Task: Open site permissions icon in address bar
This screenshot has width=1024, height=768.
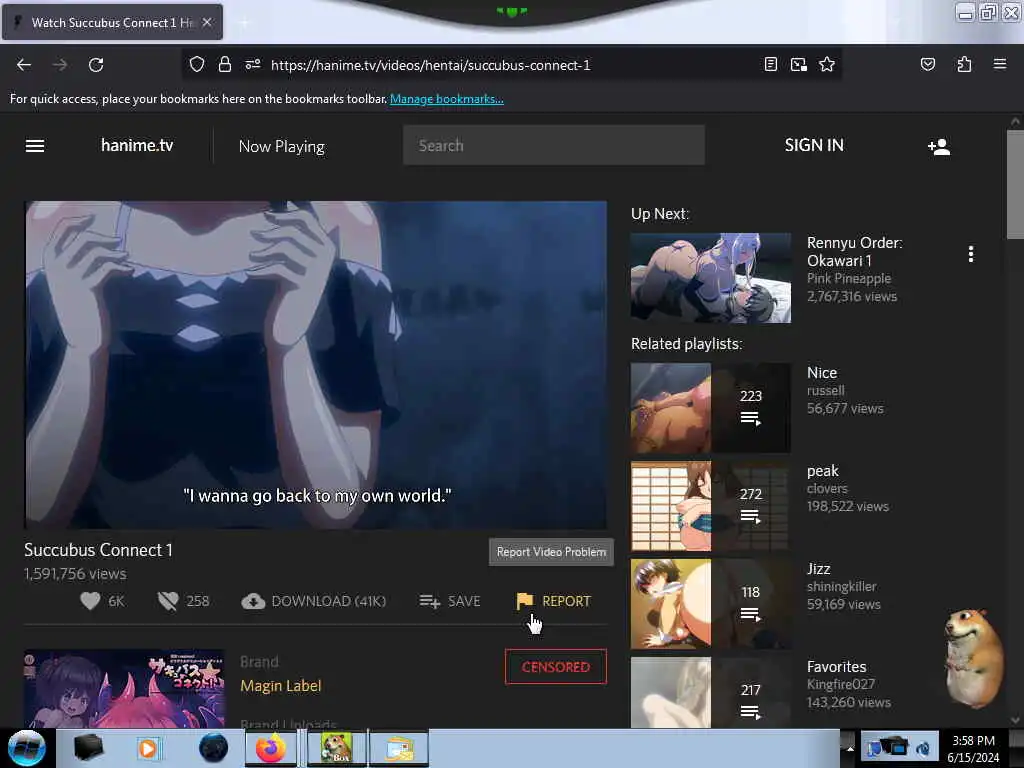Action: click(253, 65)
